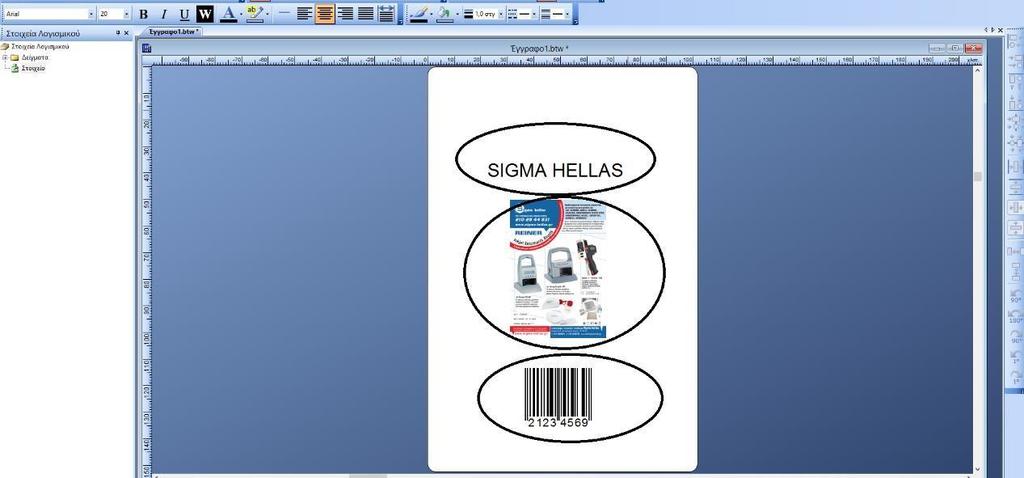The width and height of the screenshot is (1024, 478).
Task: Click the line color pen icon
Action: pyautogui.click(x=419, y=14)
